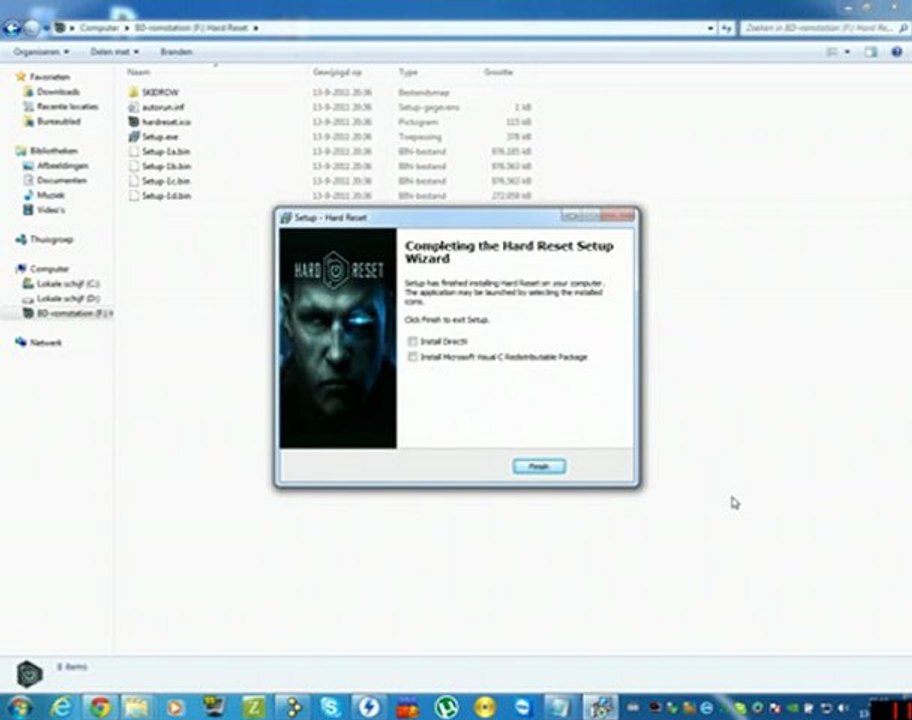The height and width of the screenshot is (720, 912).
Task: Open Video's library in the sidebar
Action: (51, 210)
